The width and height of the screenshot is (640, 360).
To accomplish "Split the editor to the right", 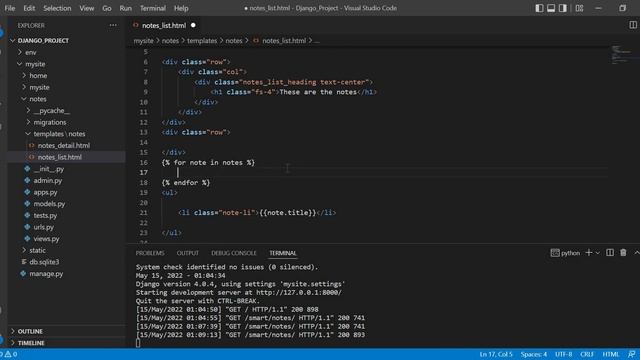I will (x=633, y=25).
